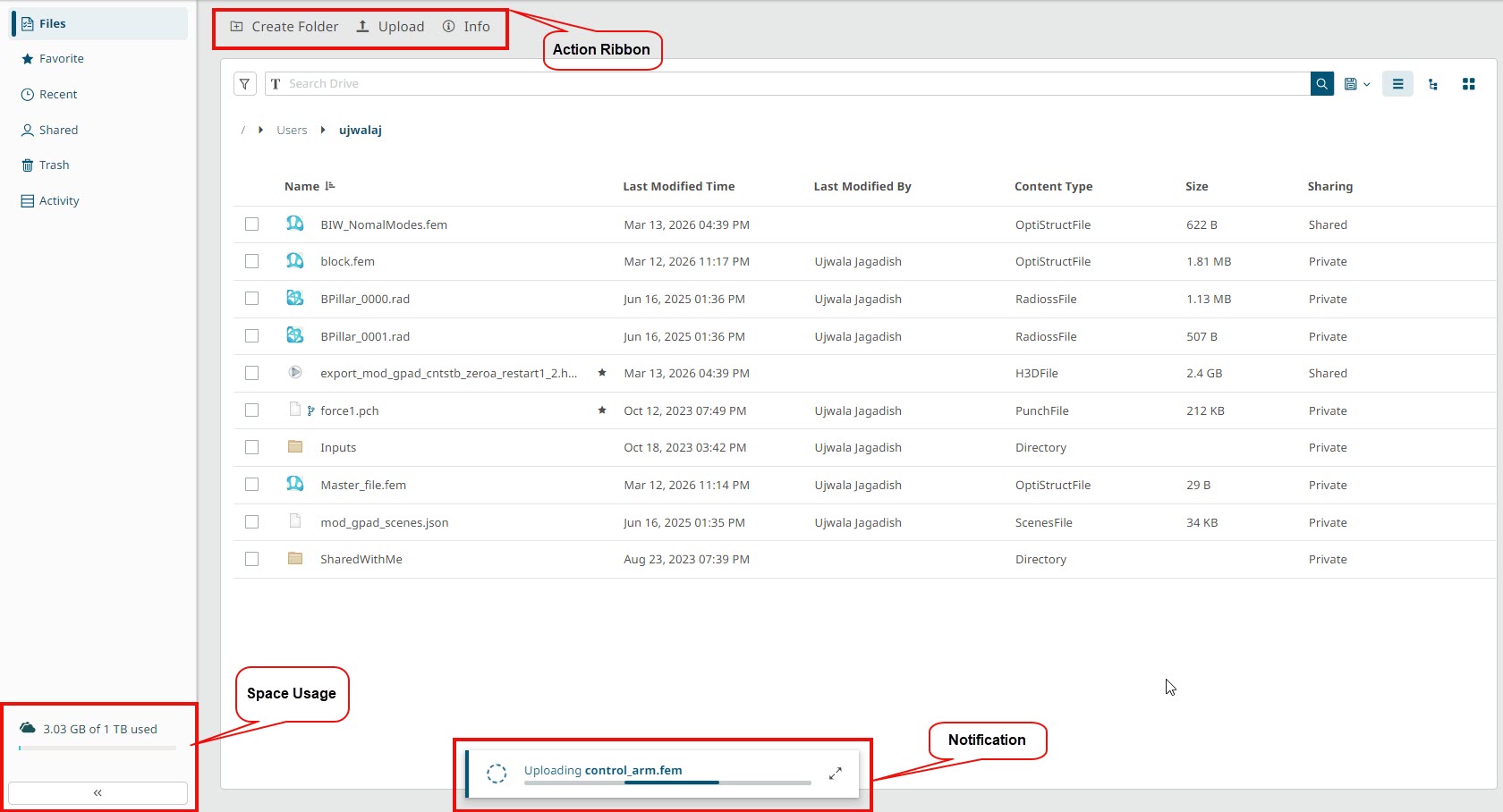This screenshot has height=812, width=1503.
Task: Open the Trash section
Action: point(54,165)
